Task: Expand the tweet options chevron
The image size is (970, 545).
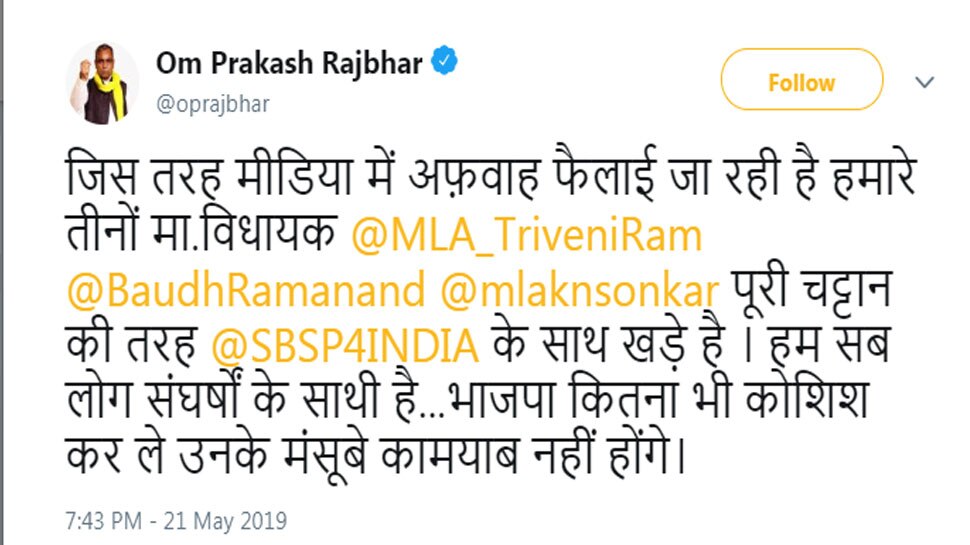Action: click(x=926, y=81)
